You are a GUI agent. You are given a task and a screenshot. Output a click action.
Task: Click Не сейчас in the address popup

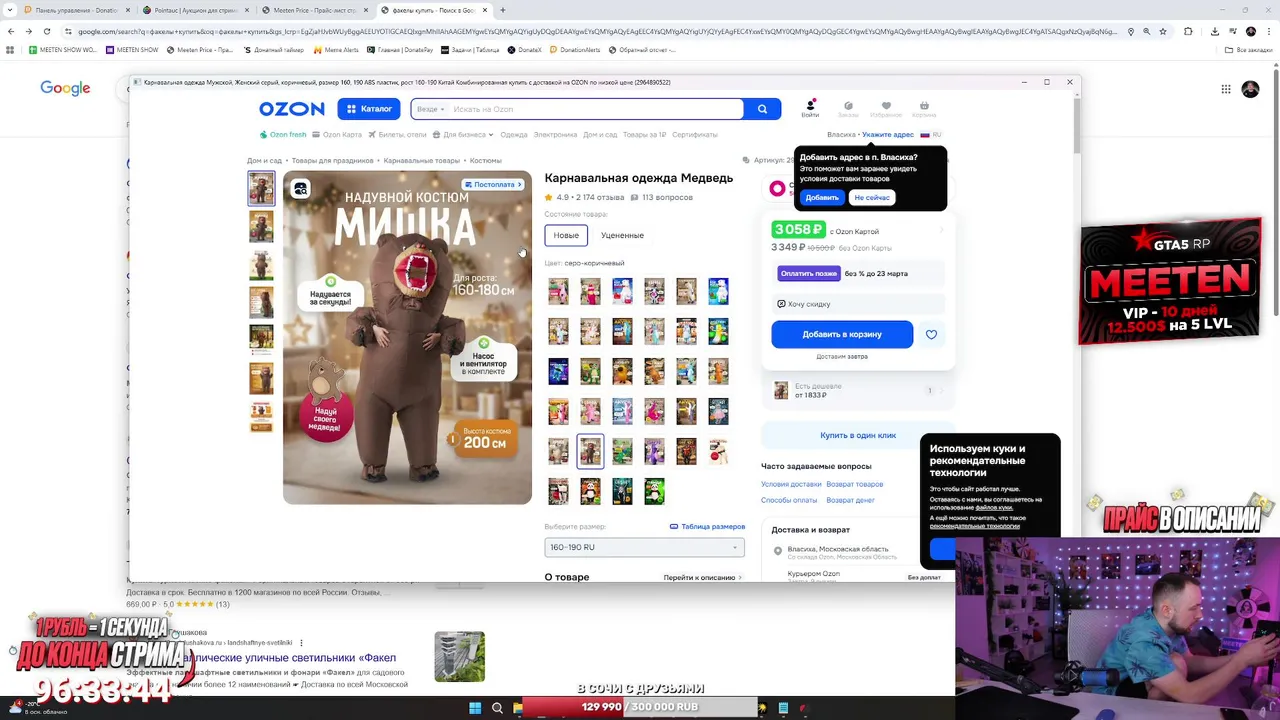click(x=872, y=197)
